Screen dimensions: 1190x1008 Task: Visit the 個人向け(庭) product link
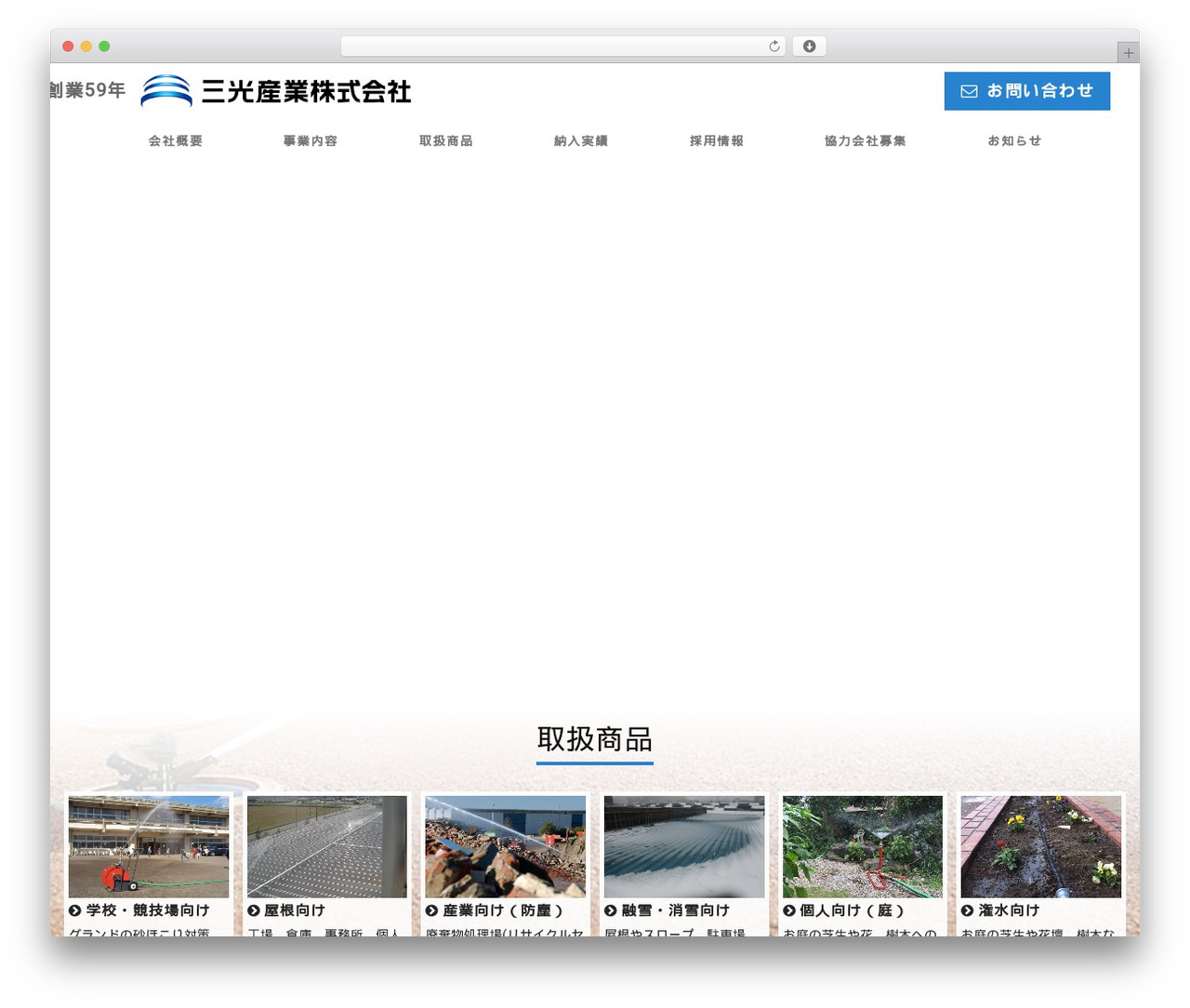[x=852, y=910]
